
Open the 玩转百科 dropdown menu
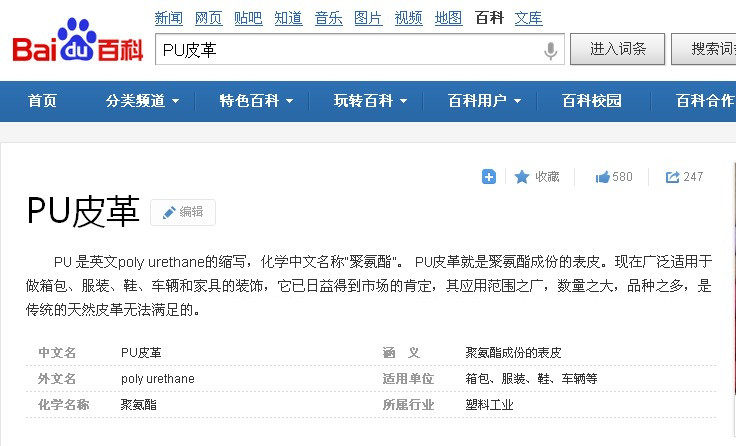(x=371, y=101)
